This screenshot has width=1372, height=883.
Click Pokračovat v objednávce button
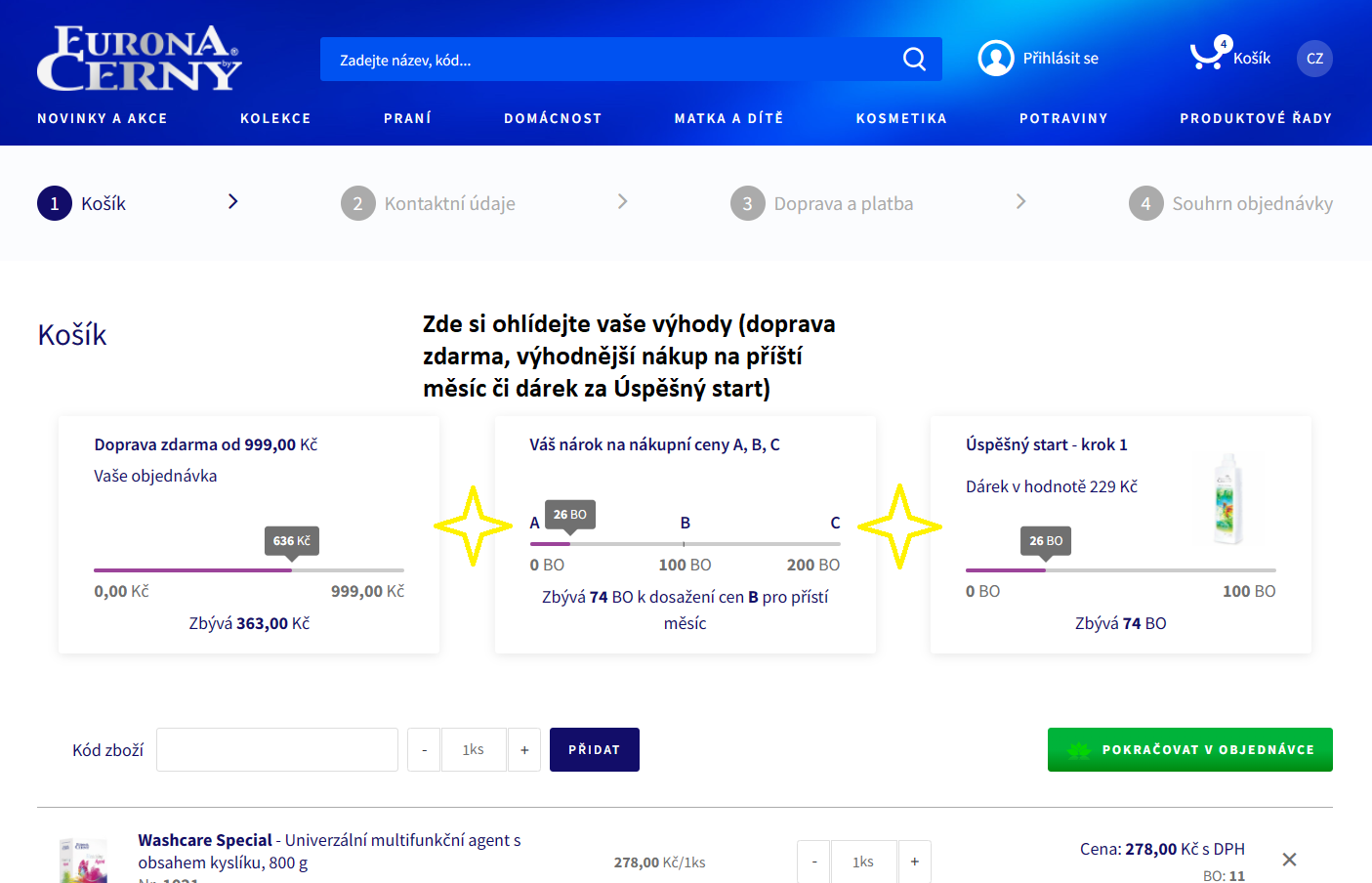point(1189,750)
